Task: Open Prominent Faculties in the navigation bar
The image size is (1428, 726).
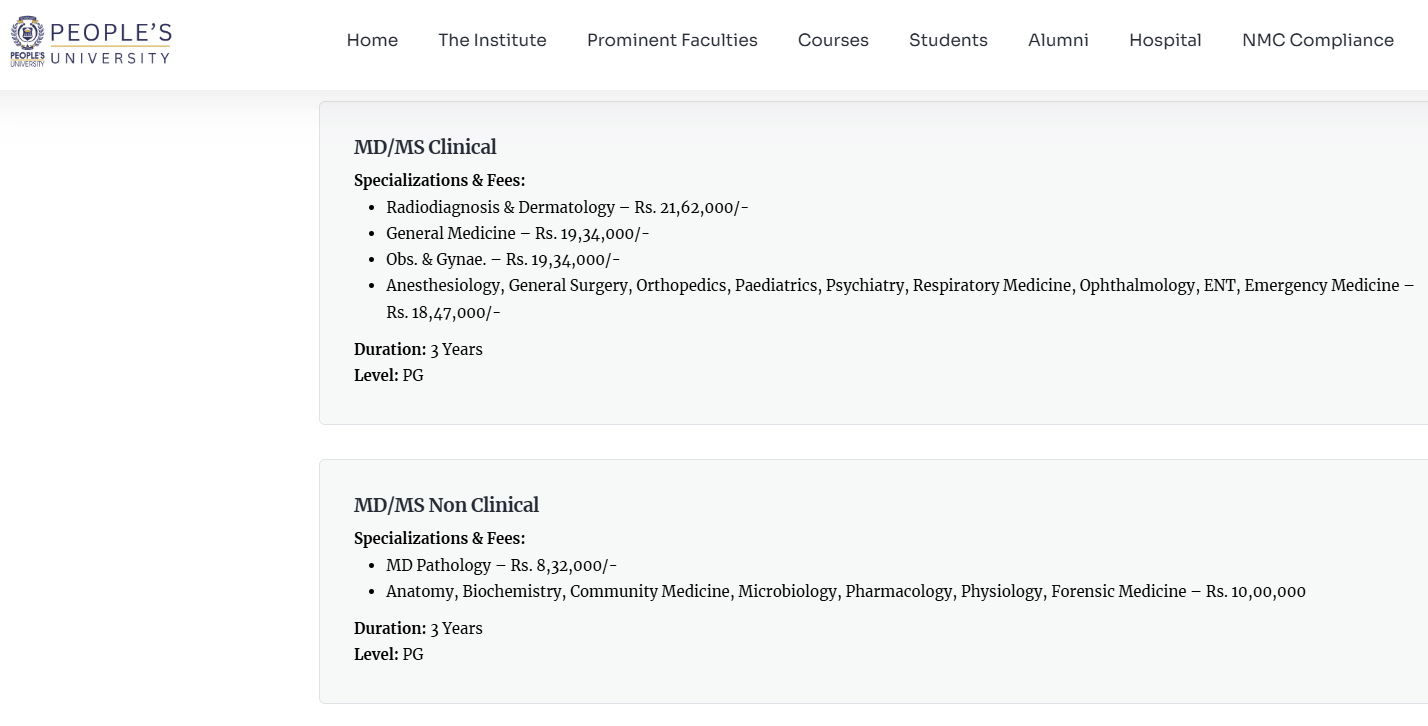Action: (x=672, y=40)
